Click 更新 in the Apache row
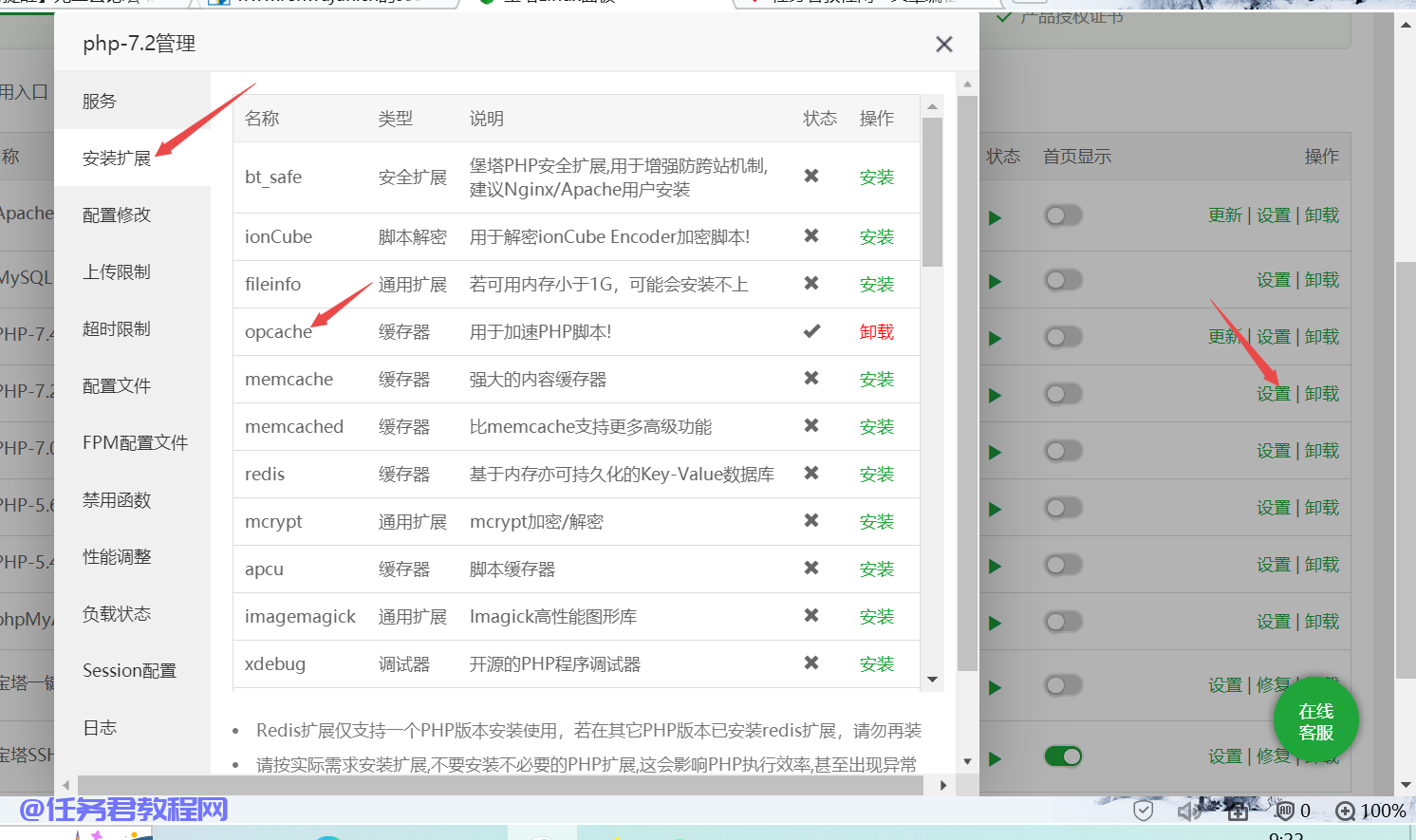The height and width of the screenshot is (840, 1416). [x=1225, y=215]
